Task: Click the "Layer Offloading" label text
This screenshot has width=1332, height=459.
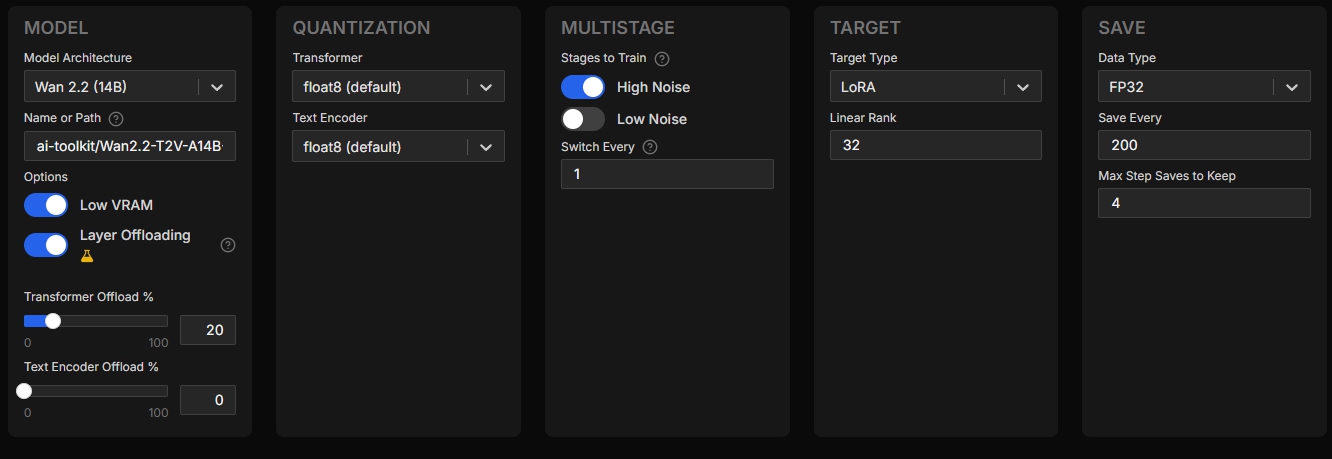Action: pyautogui.click(x=135, y=235)
